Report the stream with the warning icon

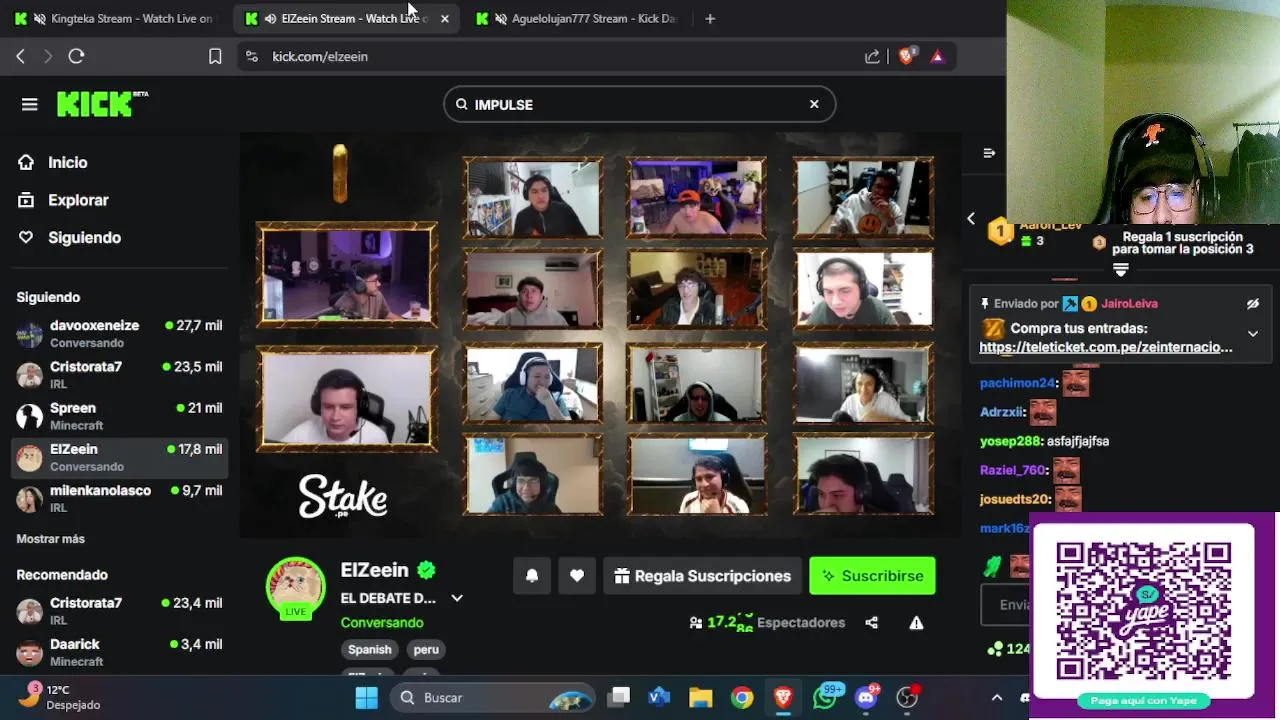[916, 622]
